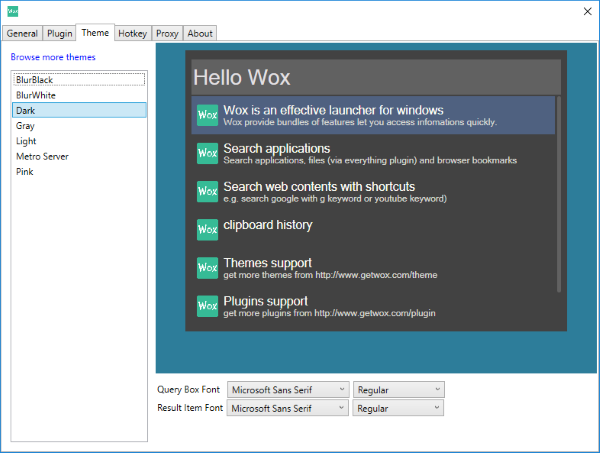
Task: Click subtitle 'Search applications, files (via everything plugin)'
Action: 370,160
